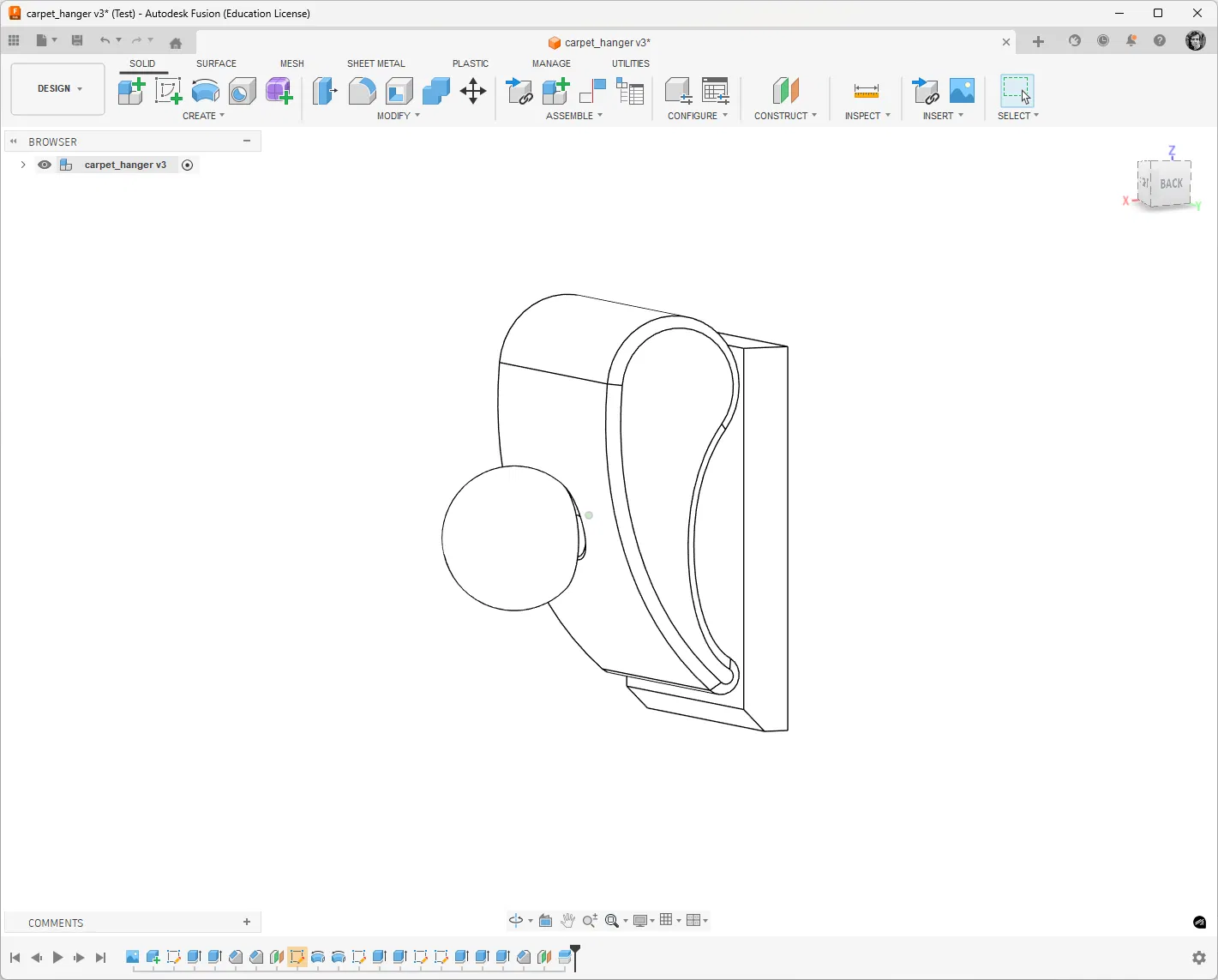Click the Revolve tool icon
This screenshot has width=1218, height=980.
click(x=205, y=91)
